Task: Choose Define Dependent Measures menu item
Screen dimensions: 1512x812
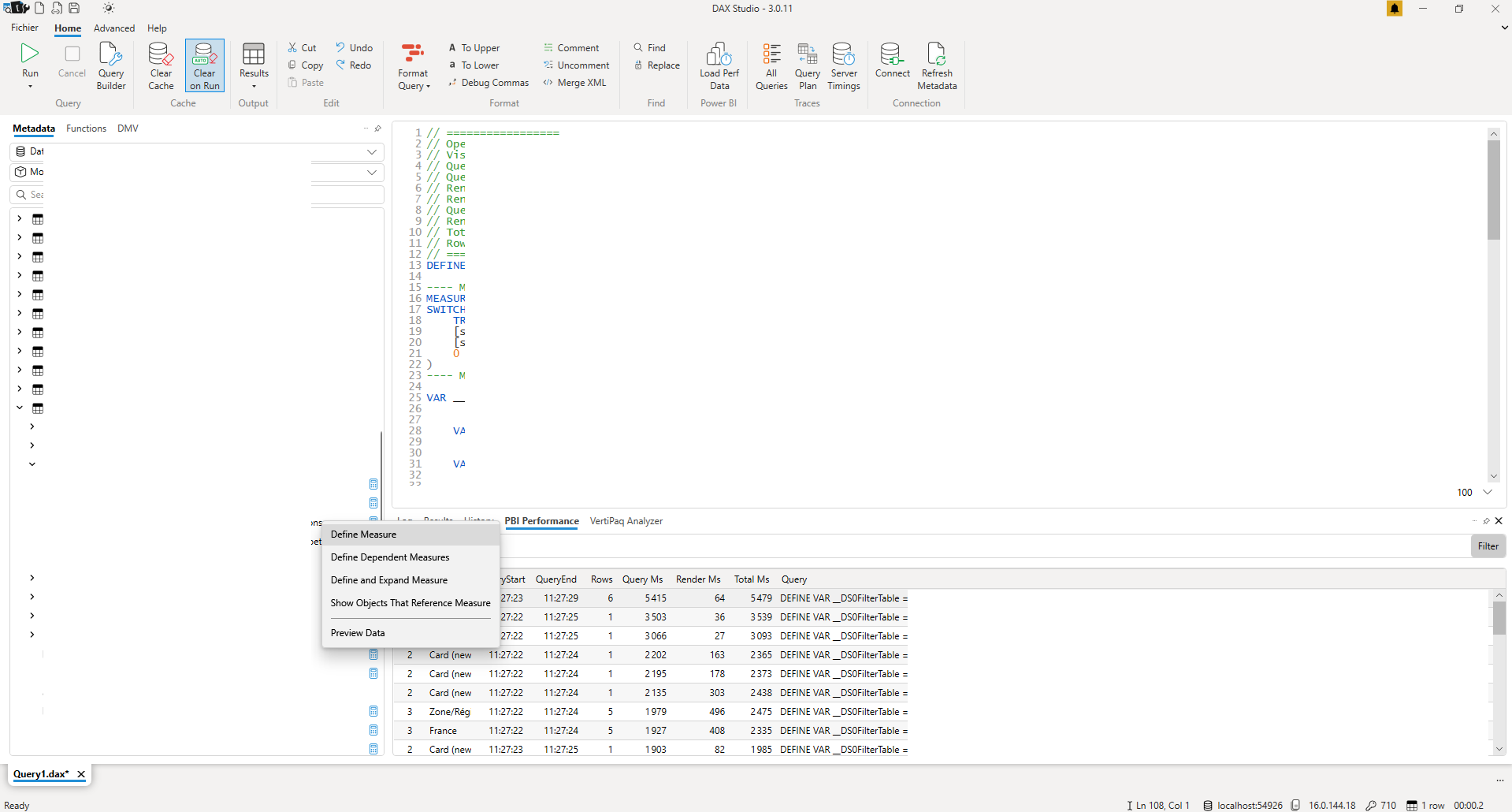Action: coord(411,557)
